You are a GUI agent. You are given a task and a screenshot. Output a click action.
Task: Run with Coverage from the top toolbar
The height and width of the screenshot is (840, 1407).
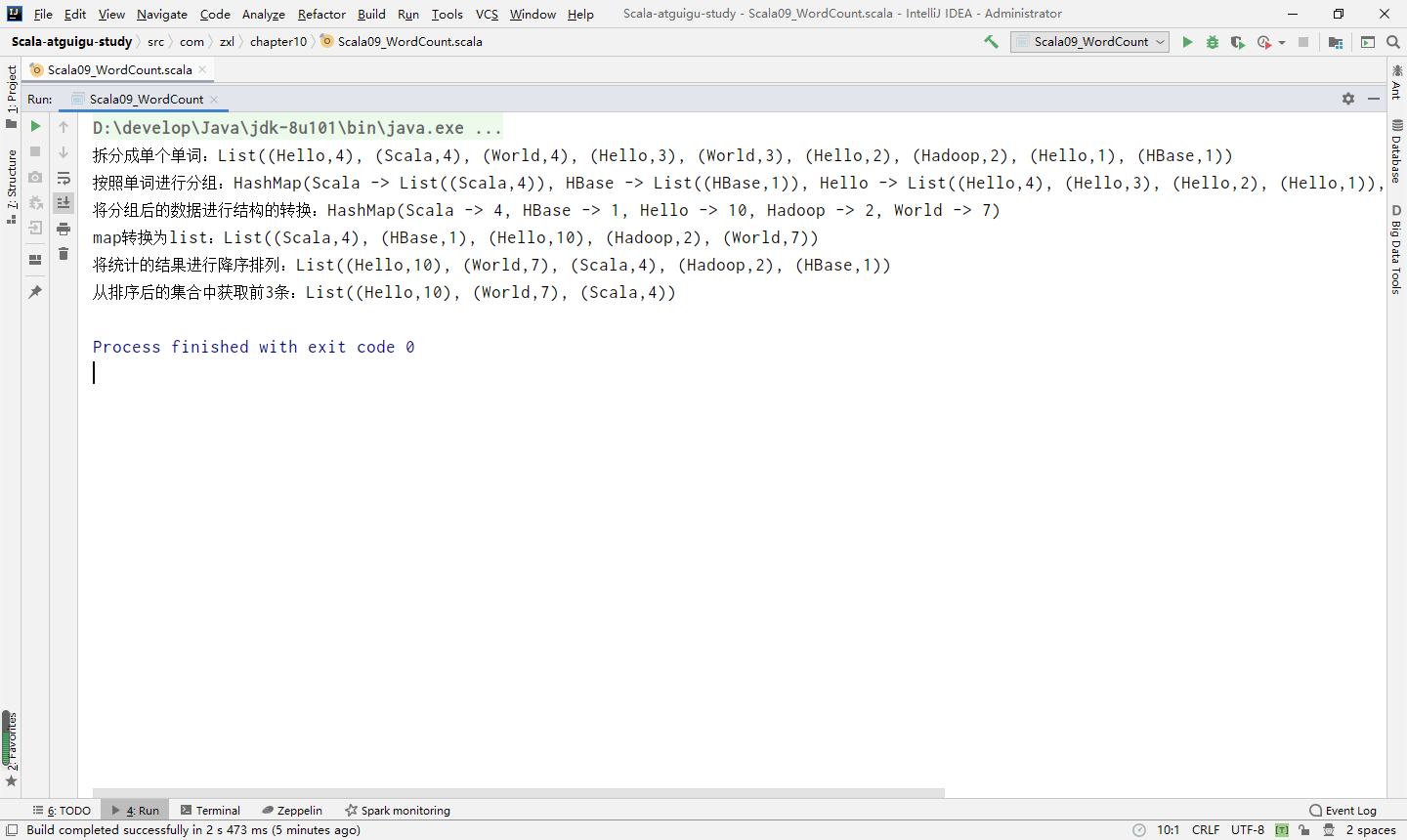coord(1238,42)
